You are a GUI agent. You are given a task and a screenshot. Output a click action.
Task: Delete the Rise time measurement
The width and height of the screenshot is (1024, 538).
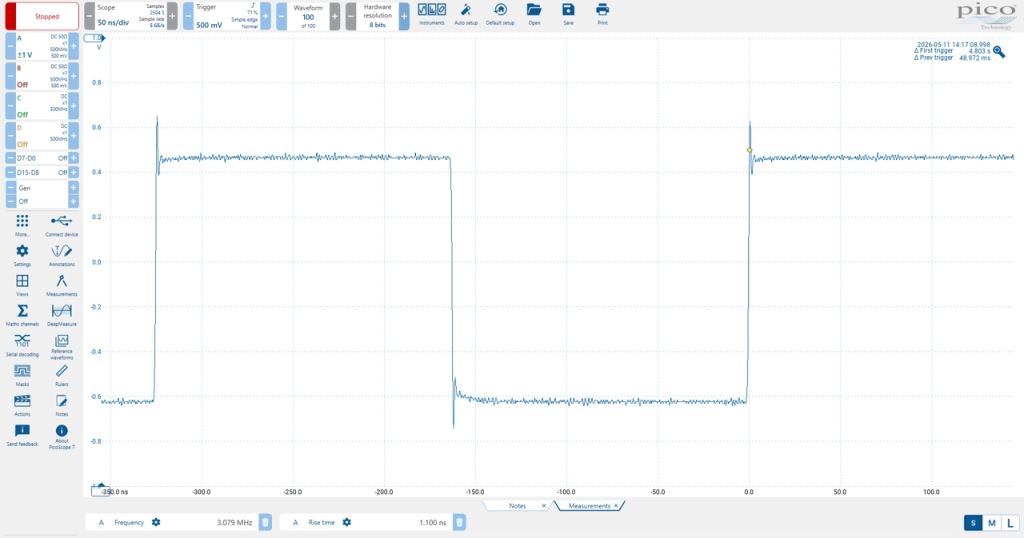click(460, 522)
